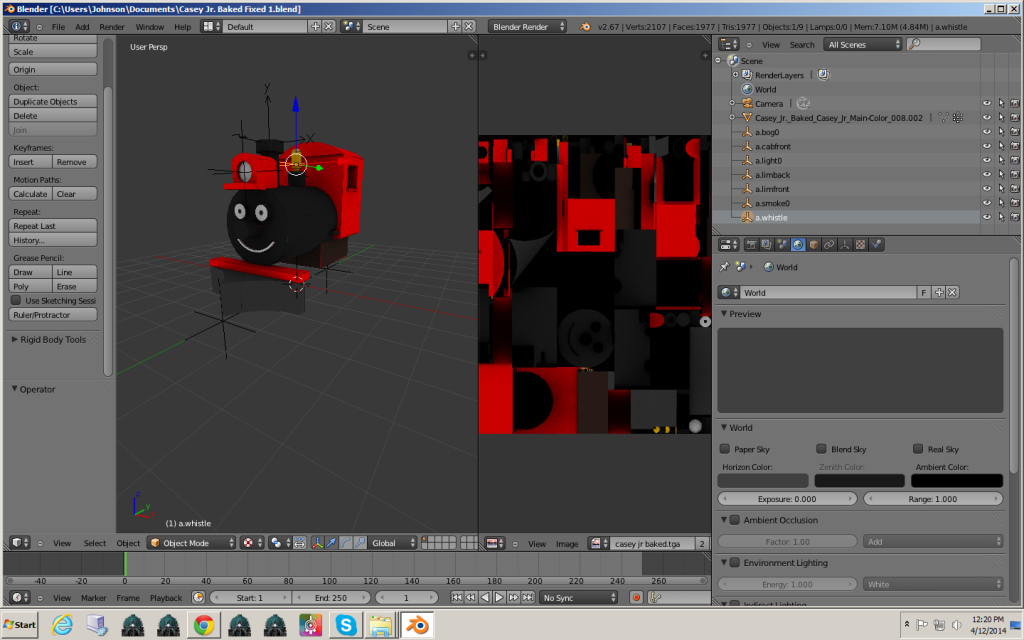This screenshot has width=1024, height=640.
Task: Open timeline Marker menu
Action: 93,598
